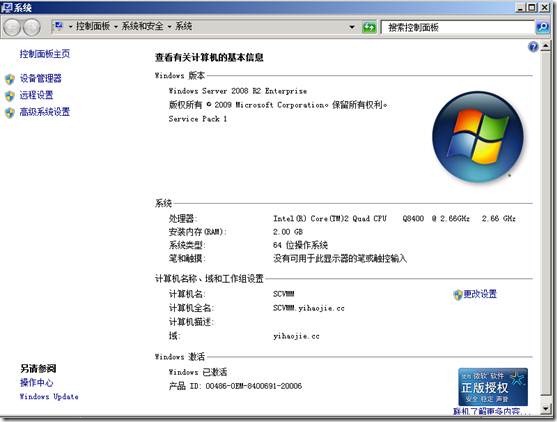
Task: Click the full name SCVMM.yihaojie.cc
Action: pyautogui.click(x=309, y=308)
